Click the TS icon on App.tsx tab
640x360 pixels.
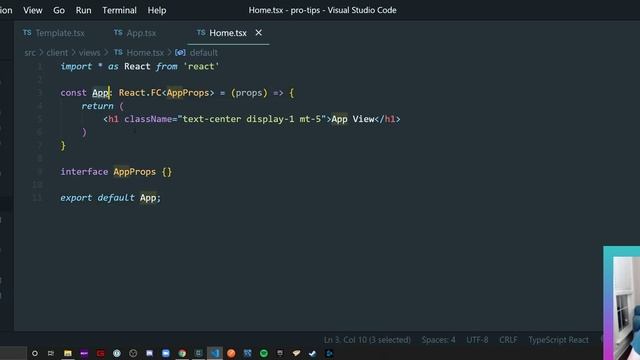[x=118, y=33]
